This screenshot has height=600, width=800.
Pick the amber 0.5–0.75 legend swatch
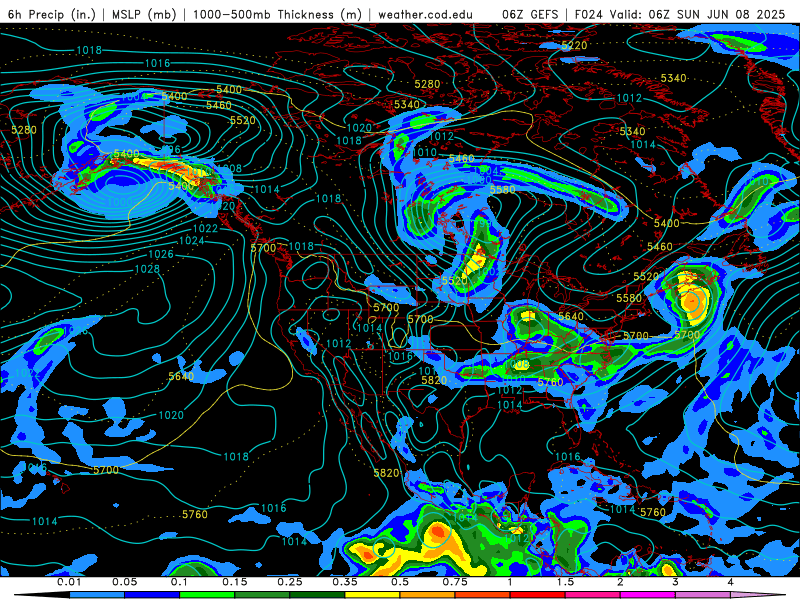(428, 595)
